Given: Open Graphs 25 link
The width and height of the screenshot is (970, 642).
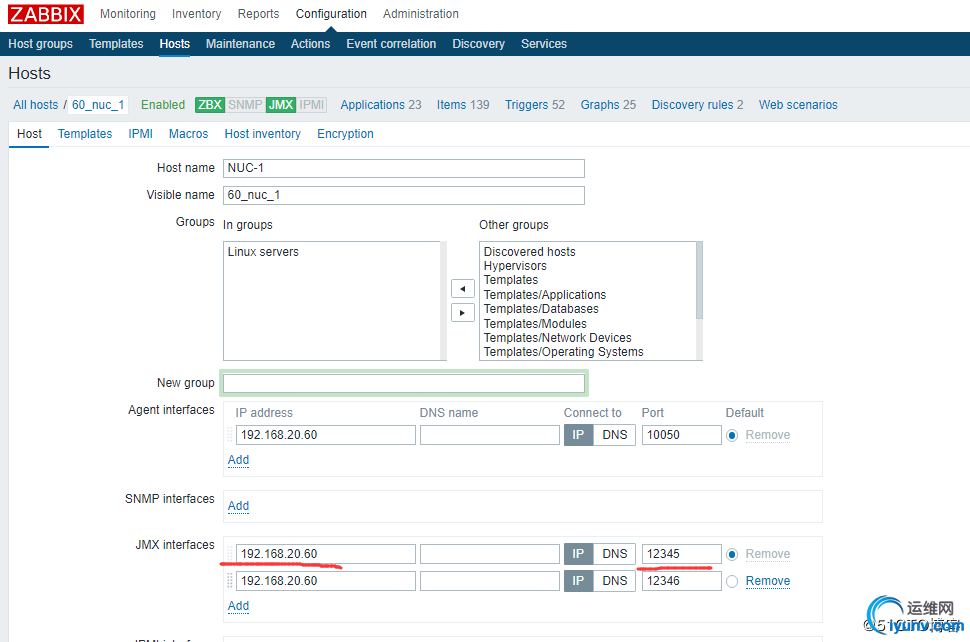Looking at the screenshot, I should (x=607, y=105).
